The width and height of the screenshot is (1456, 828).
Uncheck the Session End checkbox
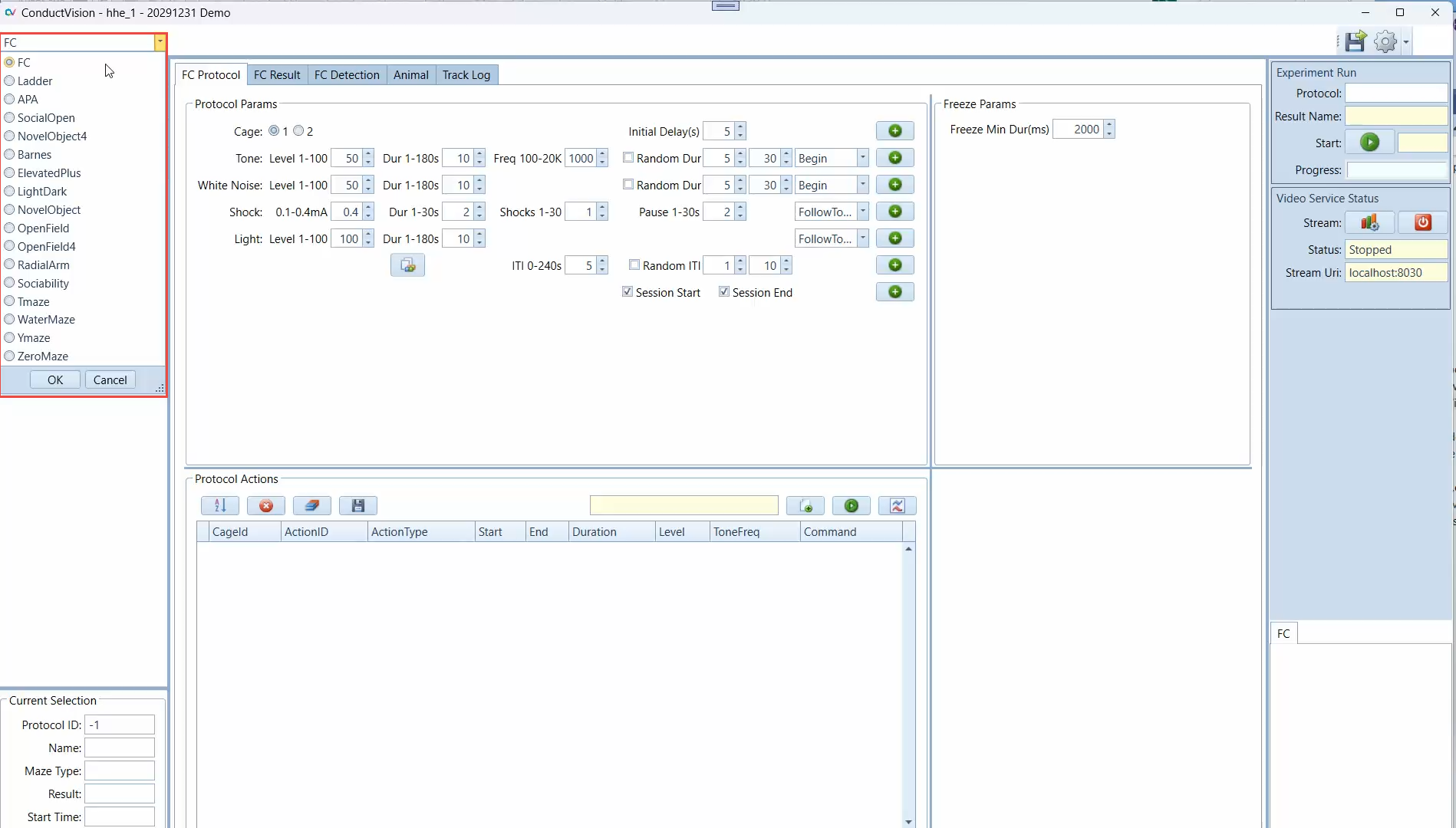[724, 292]
